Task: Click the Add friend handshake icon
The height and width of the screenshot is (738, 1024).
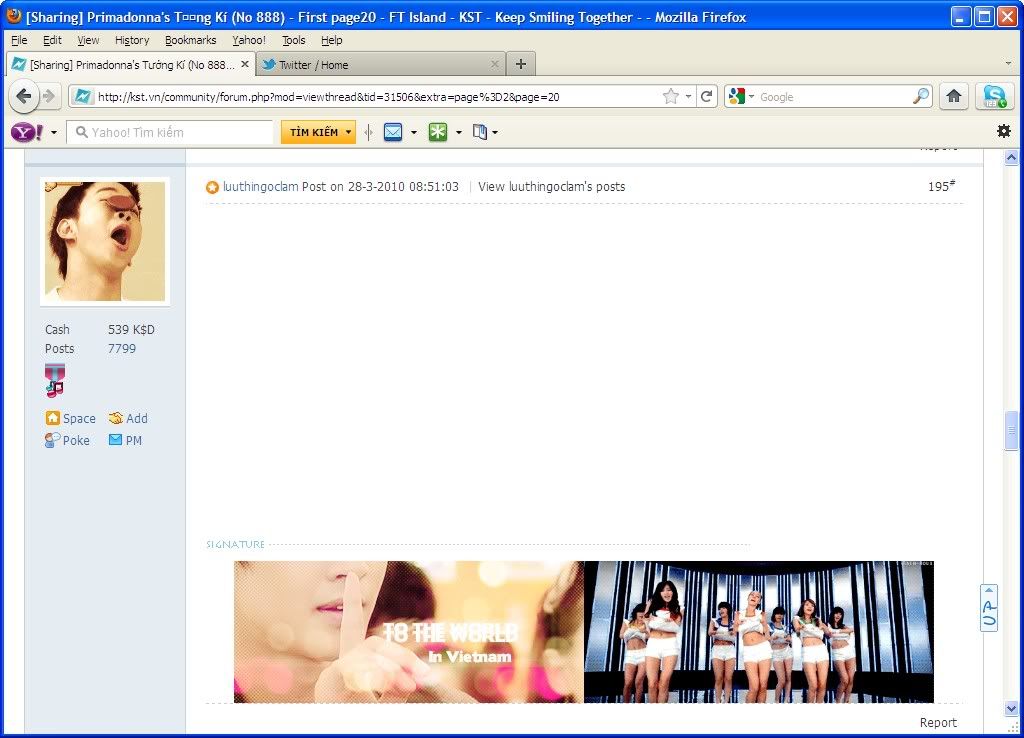Action: coord(116,418)
